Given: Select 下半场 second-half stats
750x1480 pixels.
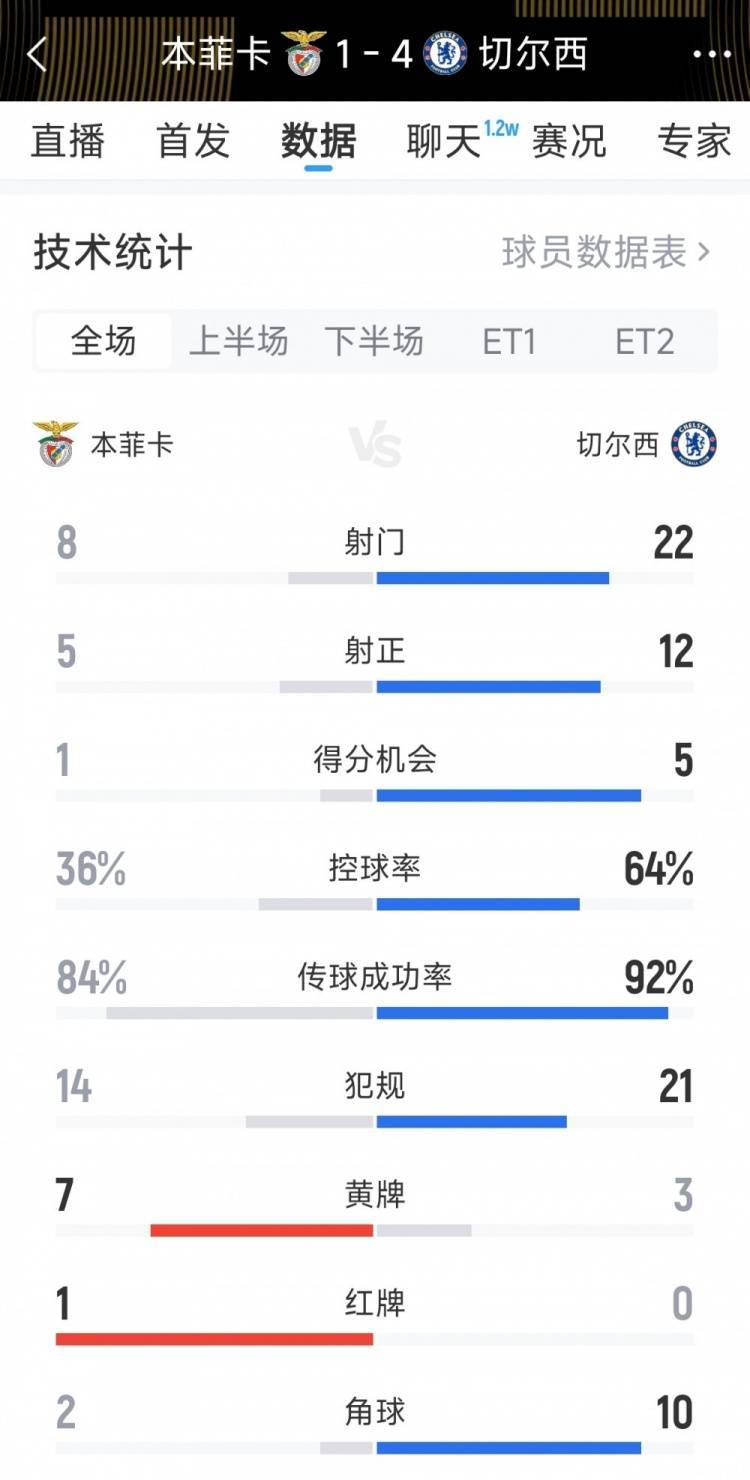Looking at the screenshot, I should point(374,342).
